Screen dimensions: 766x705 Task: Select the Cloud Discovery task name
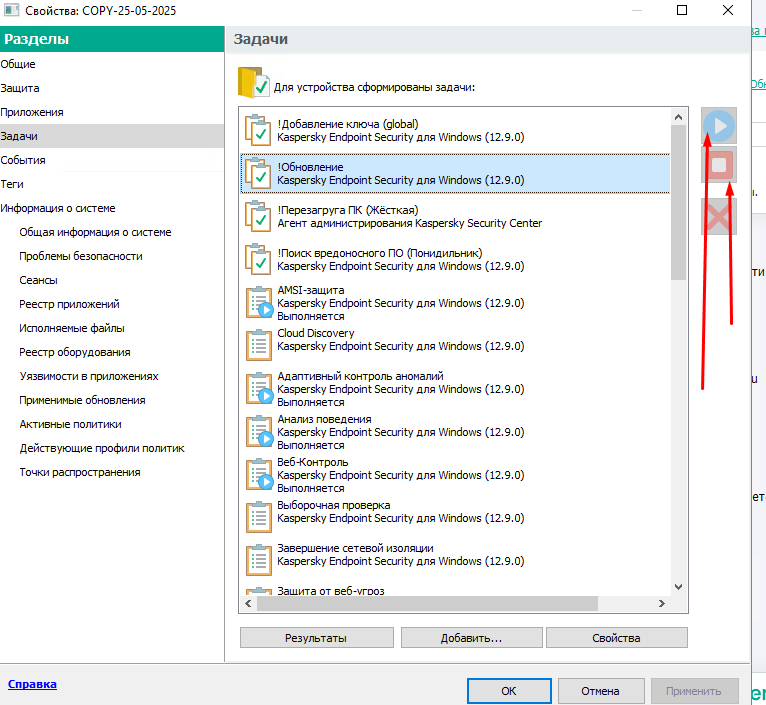pyautogui.click(x=316, y=333)
